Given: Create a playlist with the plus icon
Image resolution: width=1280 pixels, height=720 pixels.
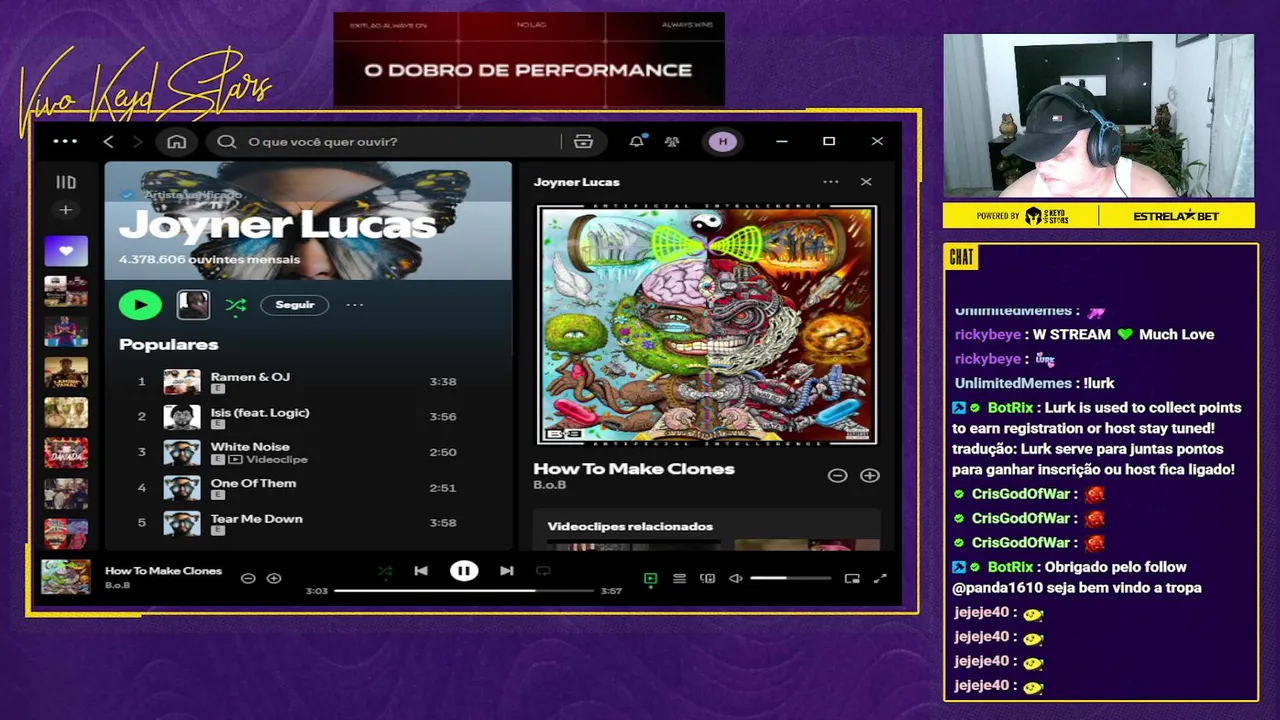Looking at the screenshot, I should [x=66, y=210].
